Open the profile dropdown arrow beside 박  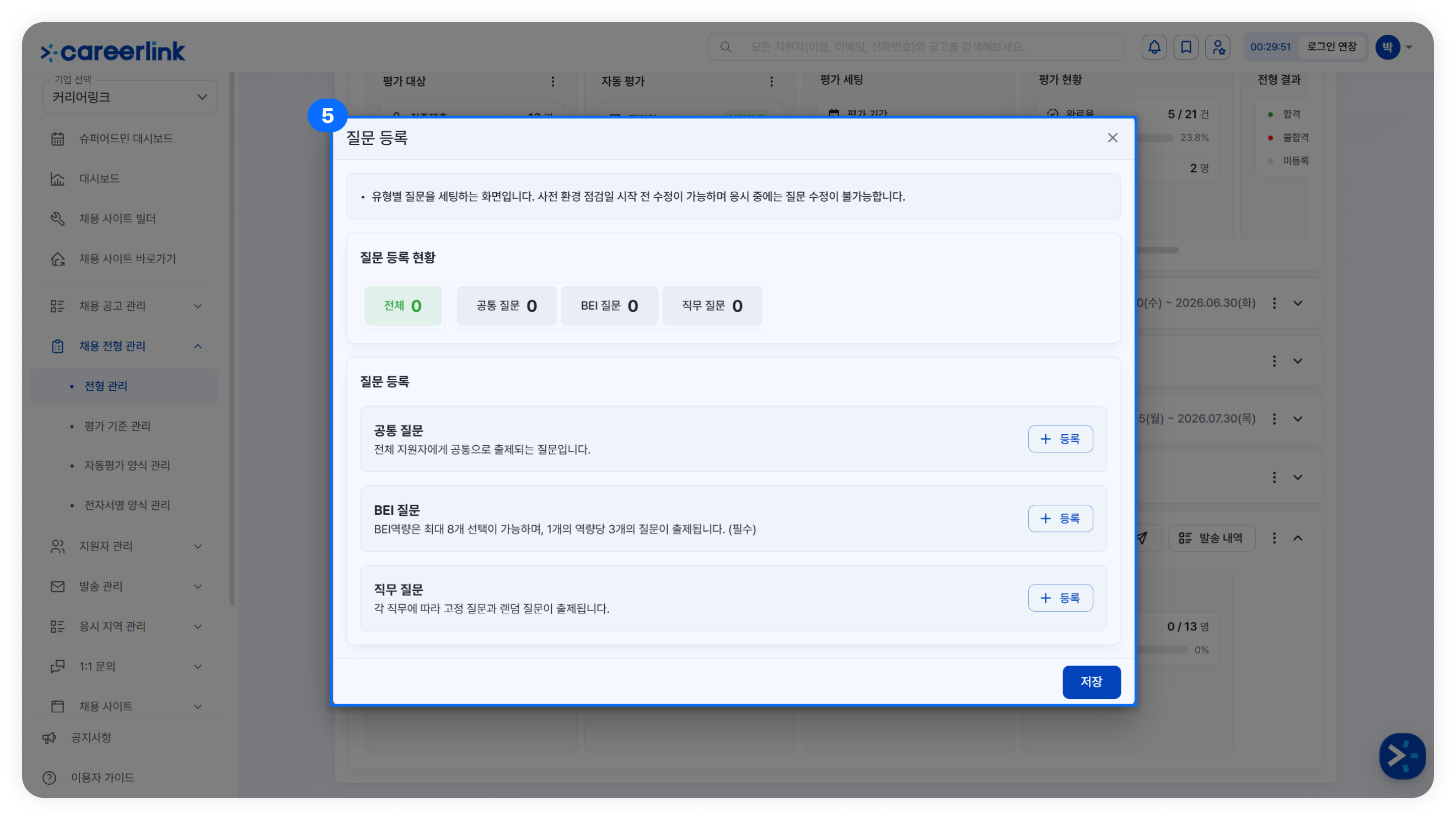[1409, 47]
